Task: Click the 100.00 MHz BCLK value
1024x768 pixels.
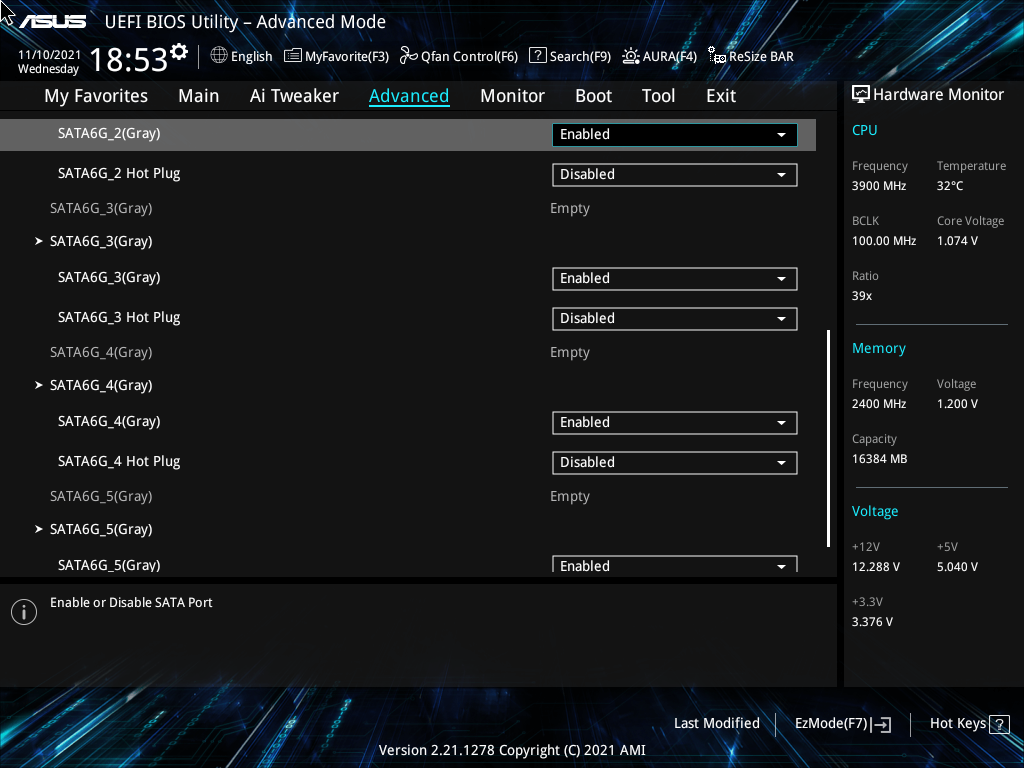Action: click(884, 241)
